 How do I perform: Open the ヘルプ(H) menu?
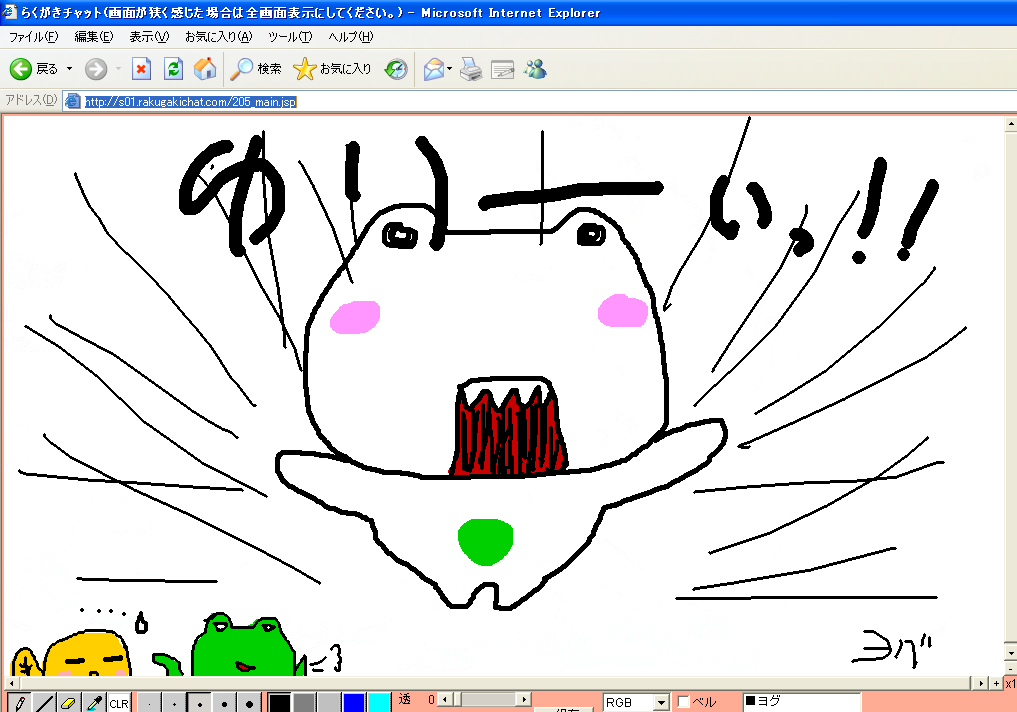click(350, 37)
